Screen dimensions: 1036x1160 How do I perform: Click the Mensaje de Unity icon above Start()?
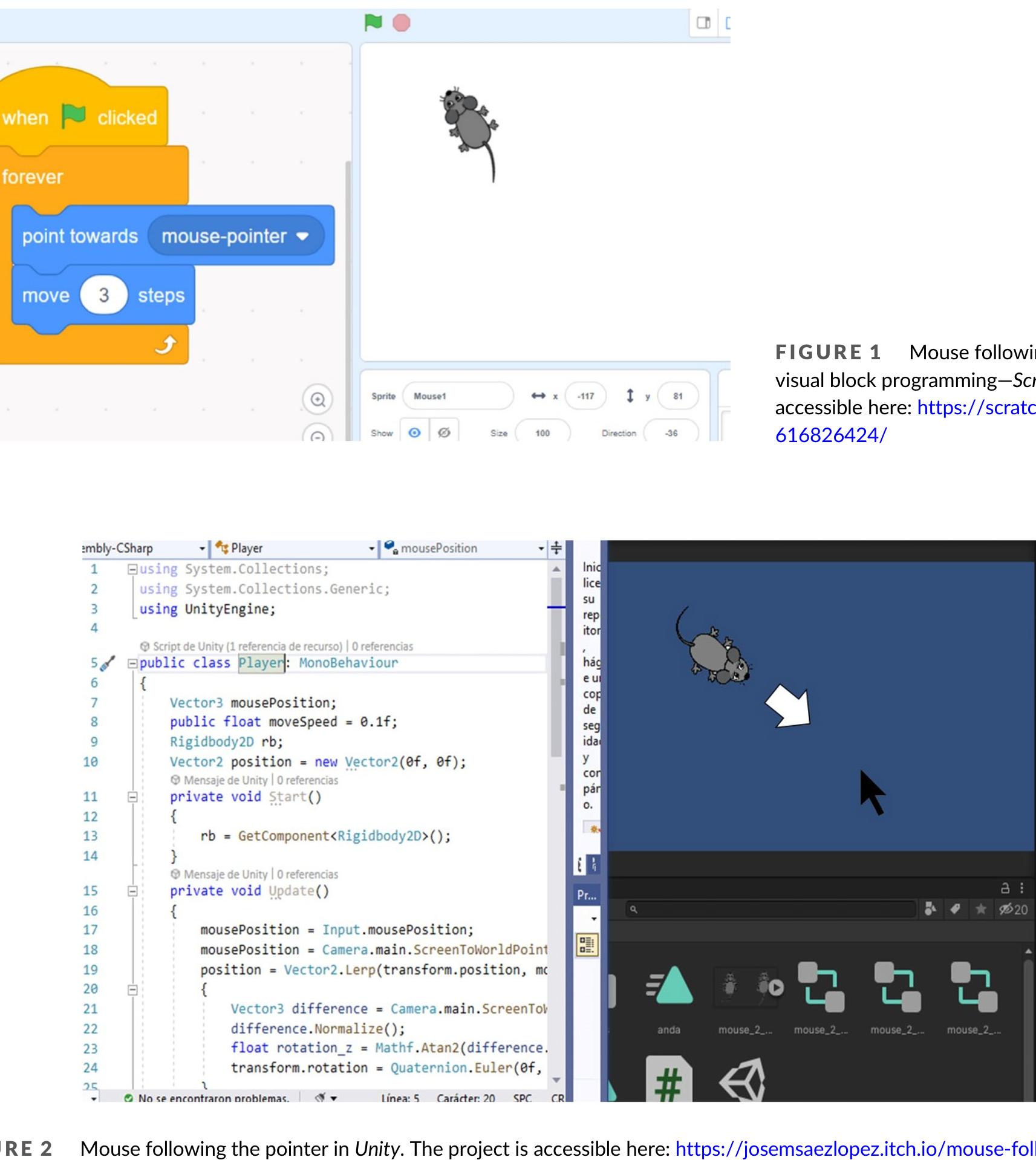click(175, 780)
